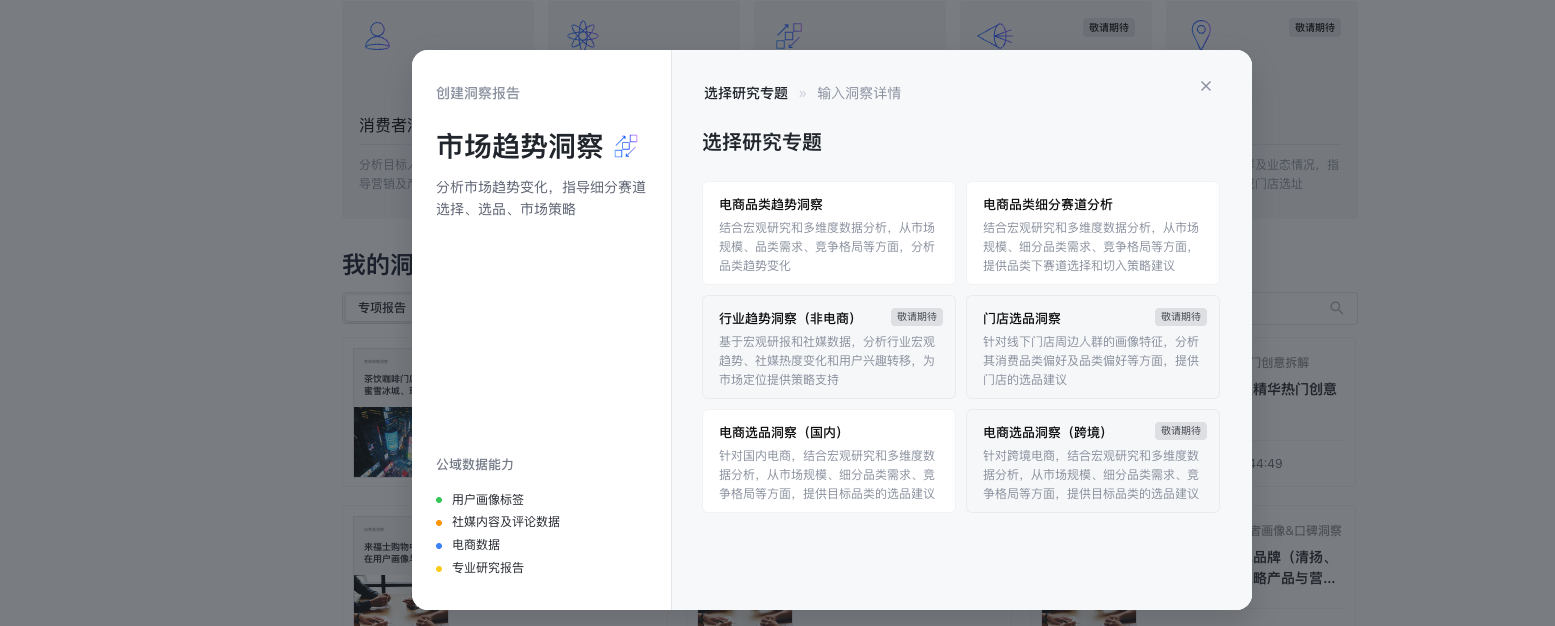Click the green dot beside 用户画像标签
1555x626 pixels.
439,499
